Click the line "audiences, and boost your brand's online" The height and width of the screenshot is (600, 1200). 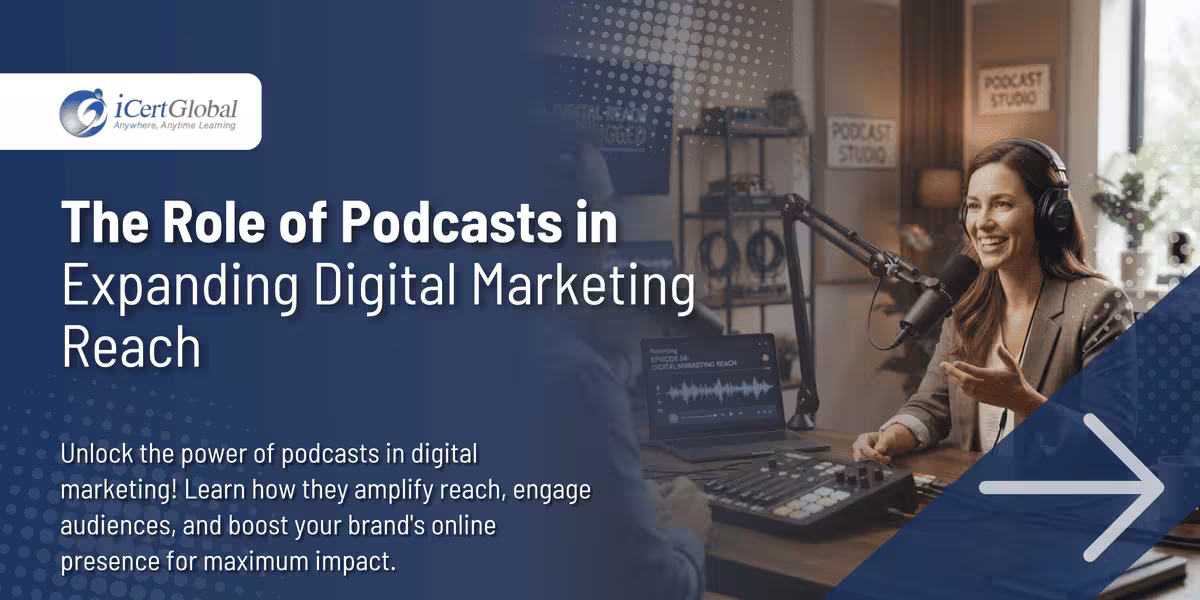pos(276,525)
